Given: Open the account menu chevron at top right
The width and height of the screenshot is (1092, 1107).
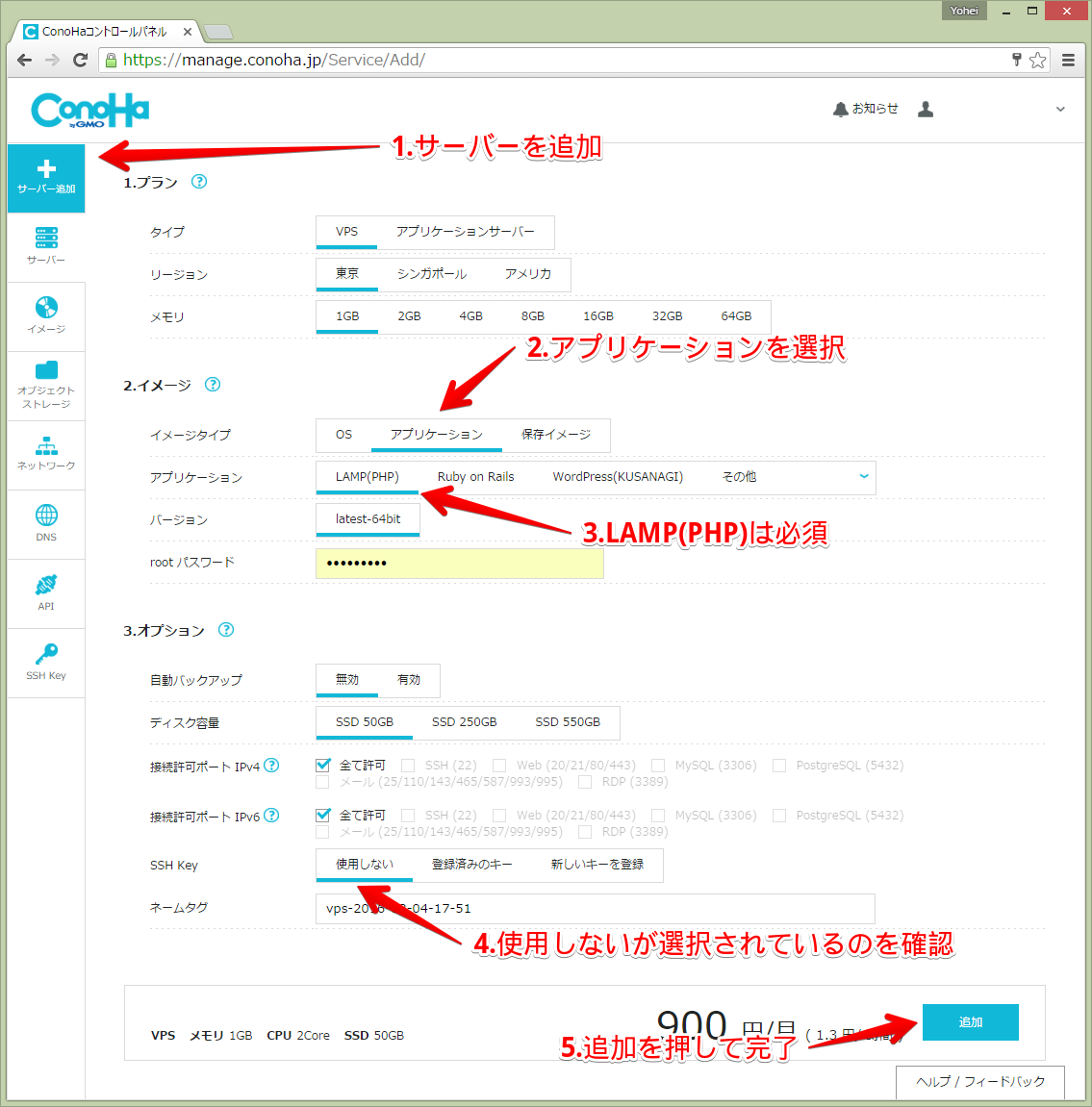Looking at the screenshot, I should click(1060, 109).
